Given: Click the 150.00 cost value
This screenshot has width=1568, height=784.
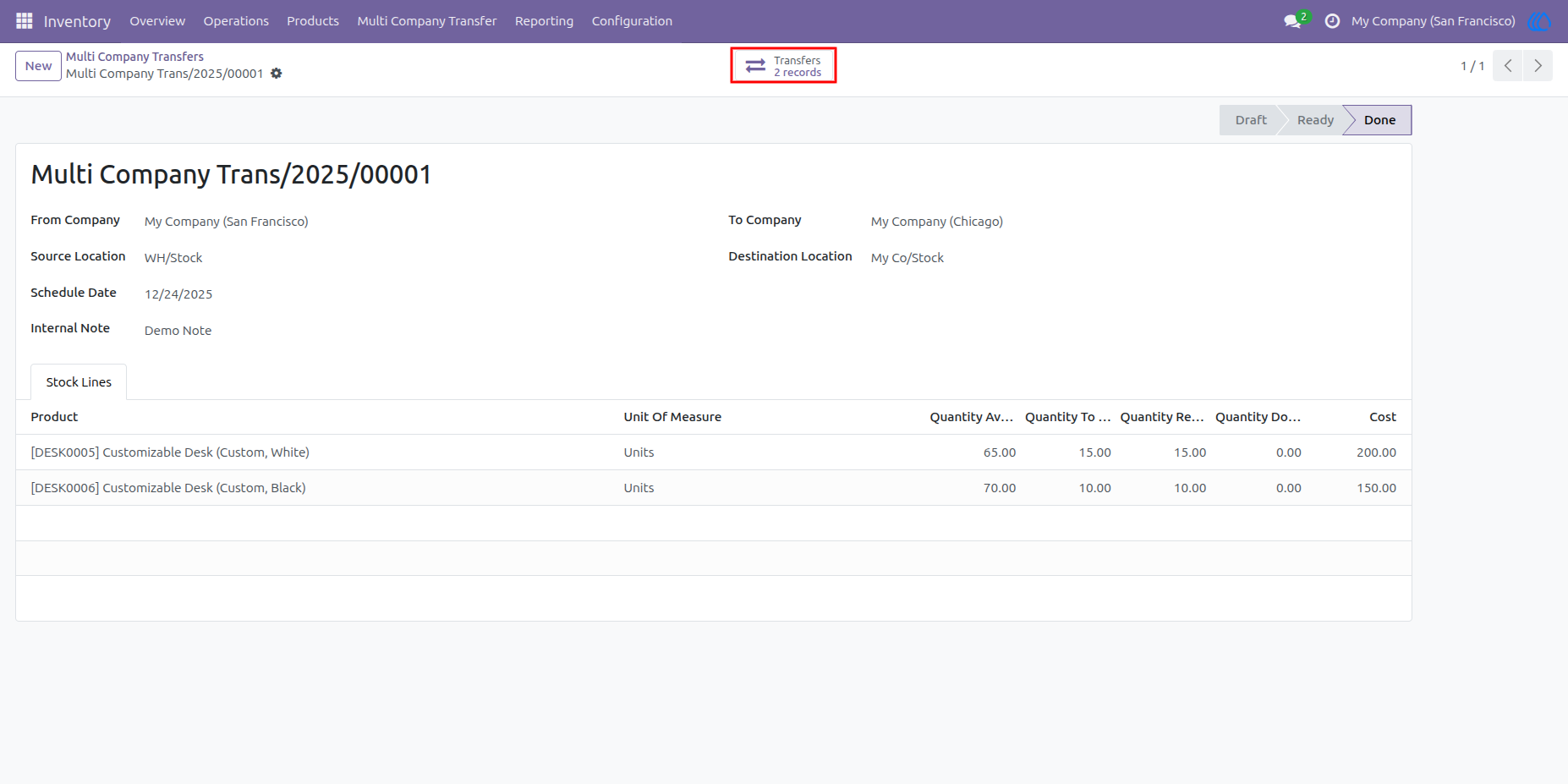Looking at the screenshot, I should tap(1376, 488).
